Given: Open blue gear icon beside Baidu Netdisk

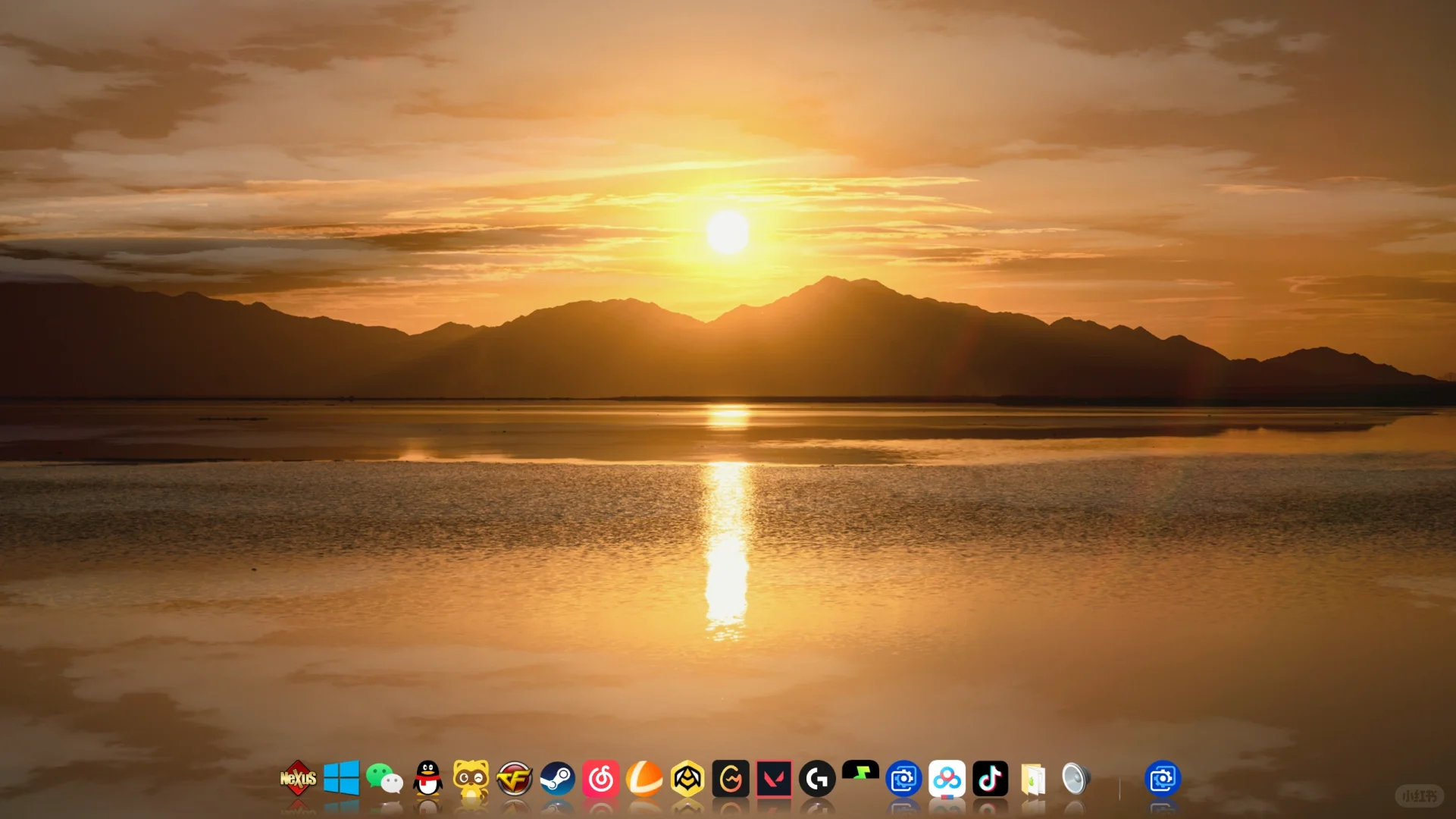Looking at the screenshot, I should 903,778.
